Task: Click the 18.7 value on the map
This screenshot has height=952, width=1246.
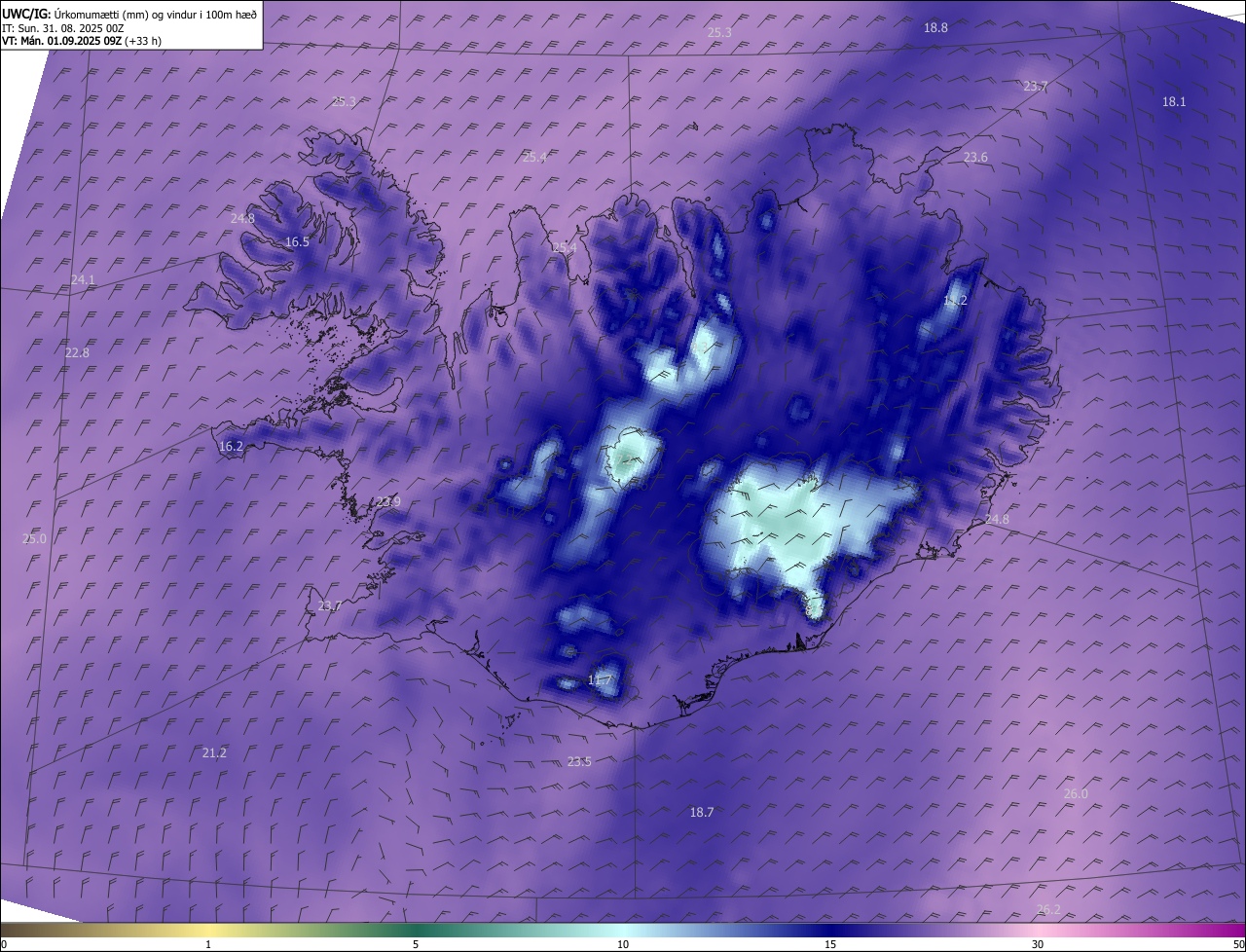Action: pyautogui.click(x=702, y=812)
